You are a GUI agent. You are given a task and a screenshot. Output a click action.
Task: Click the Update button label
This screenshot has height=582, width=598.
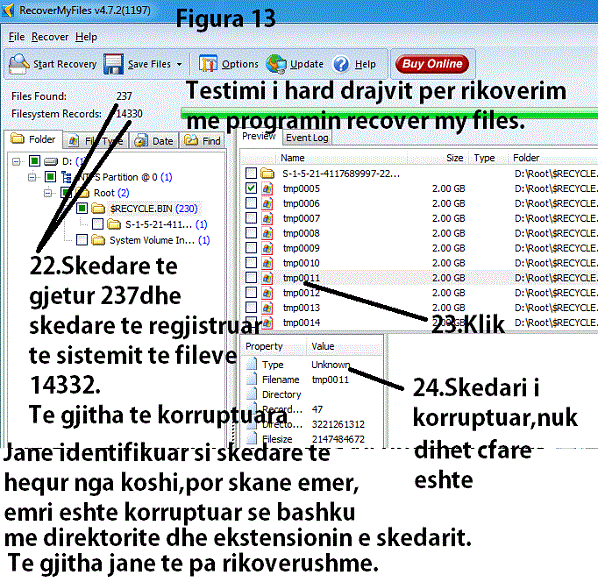point(307,64)
